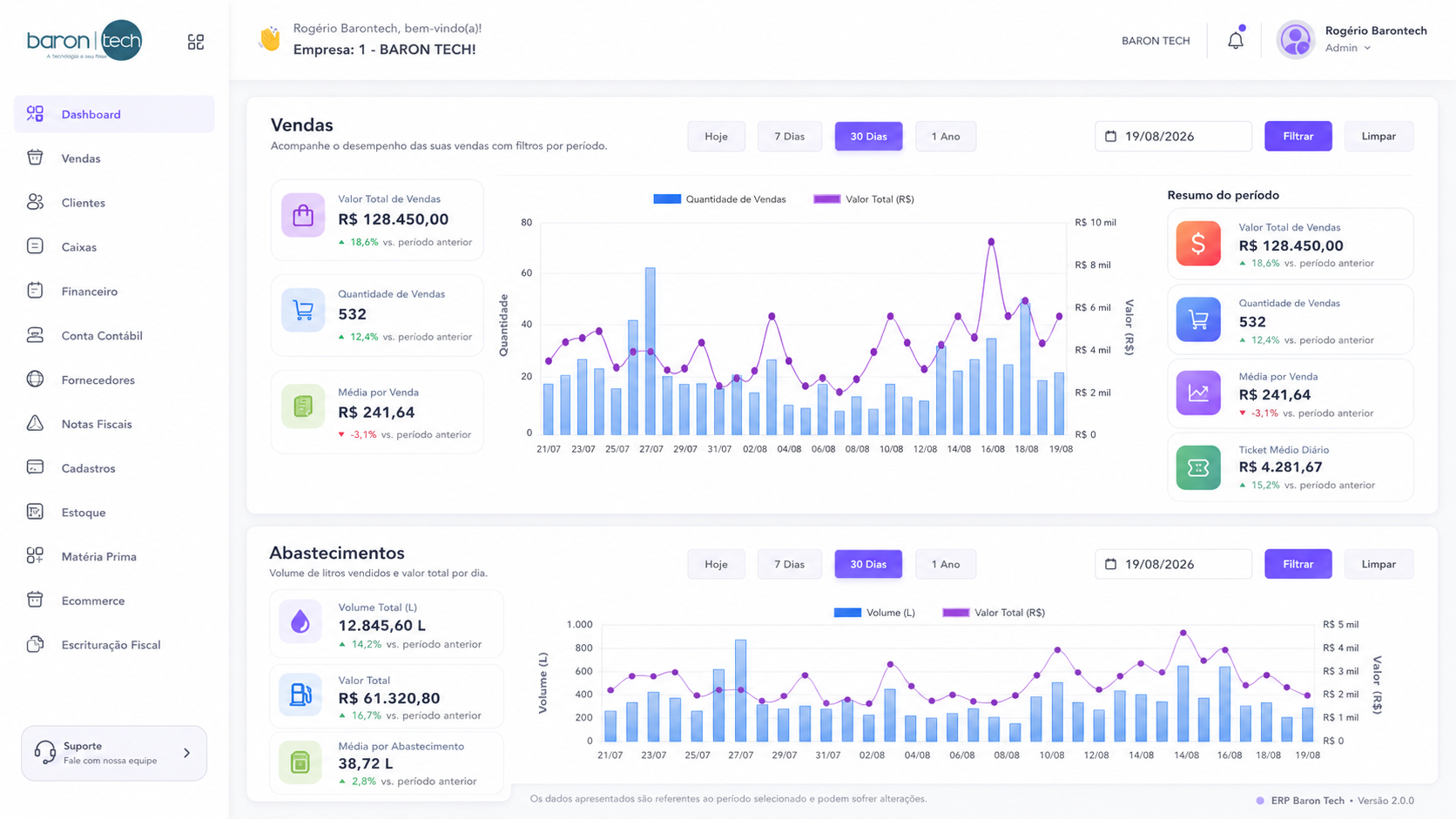Open Estoque in sidebar menu
Screen dimensions: 1456x819
click(114, 513)
